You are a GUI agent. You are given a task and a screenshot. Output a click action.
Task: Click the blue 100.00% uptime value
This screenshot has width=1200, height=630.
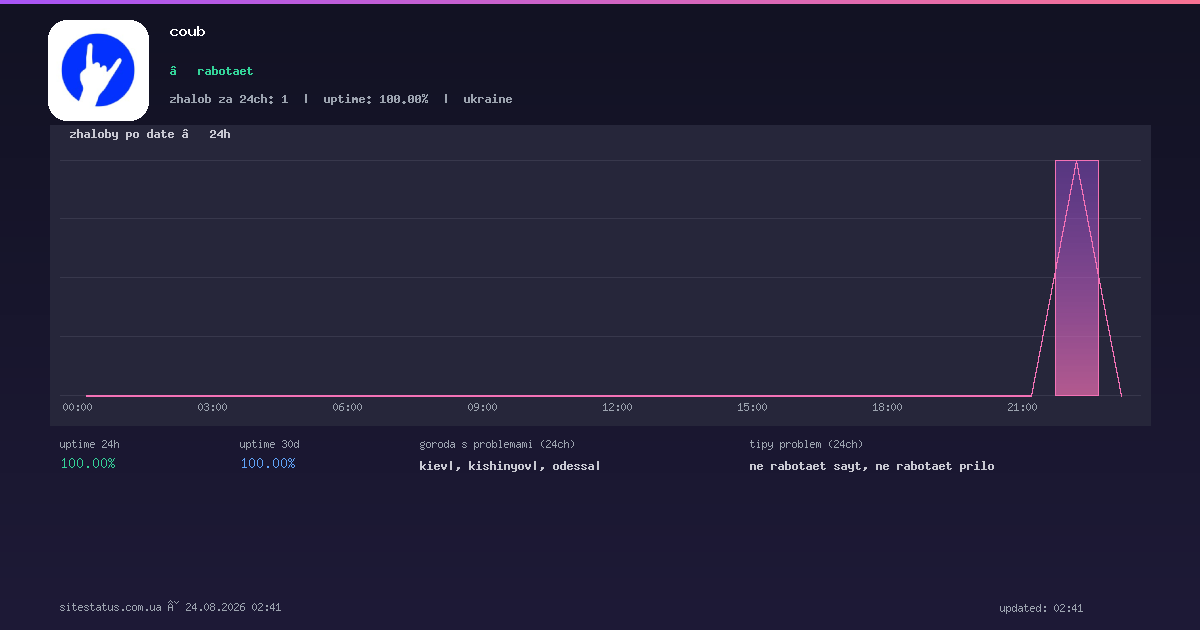click(x=268, y=463)
